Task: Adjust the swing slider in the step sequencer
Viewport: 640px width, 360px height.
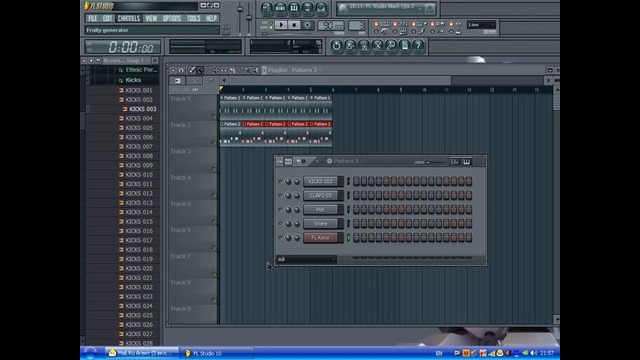Action: 435,162
